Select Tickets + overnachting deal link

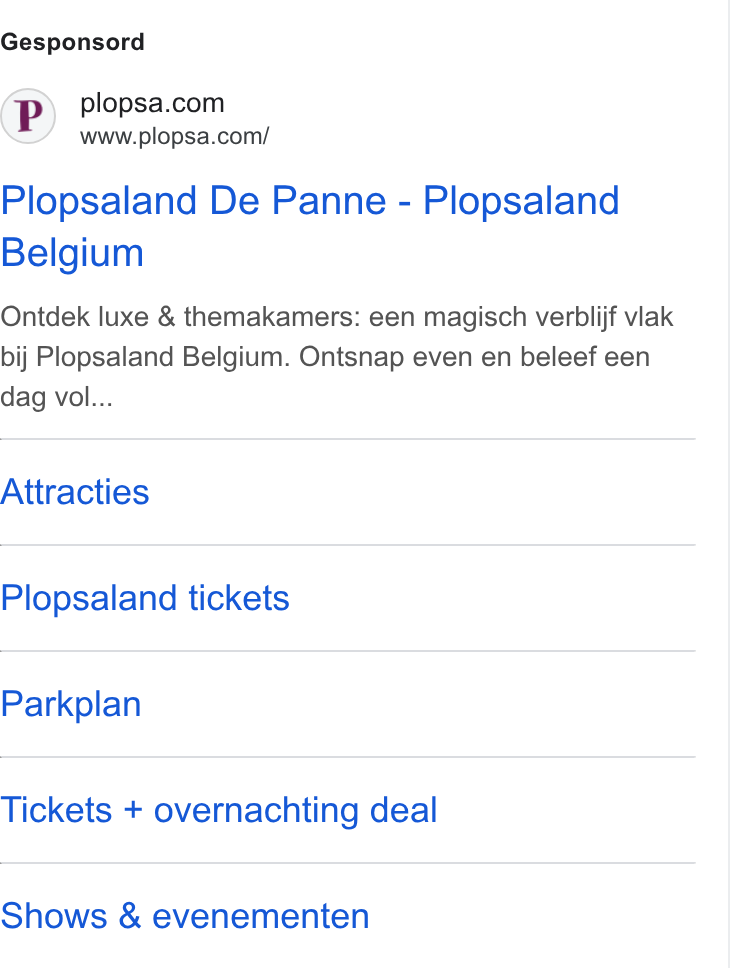point(219,810)
